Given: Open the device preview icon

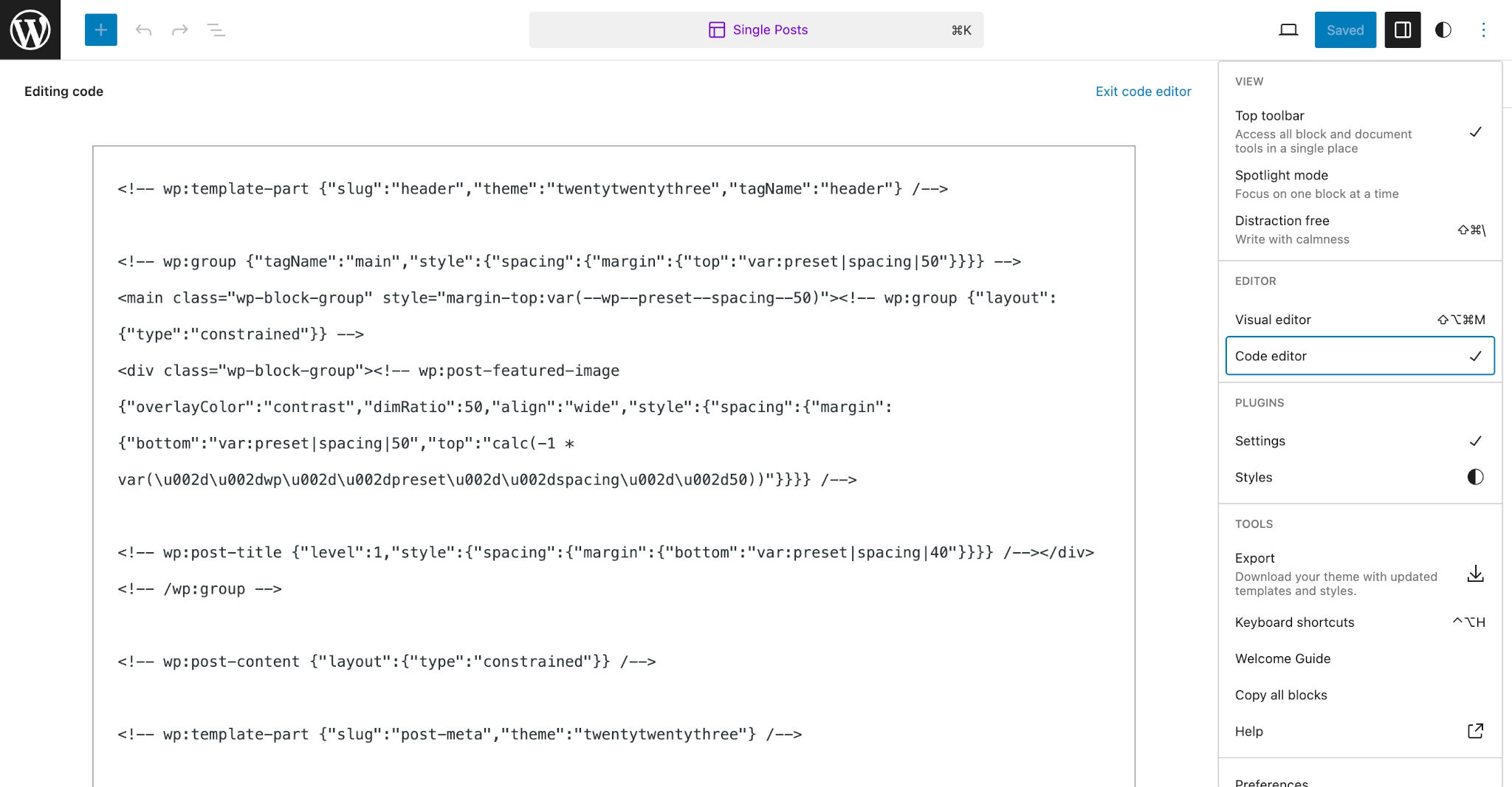Looking at the screenshot, I should coord(1288,30).
